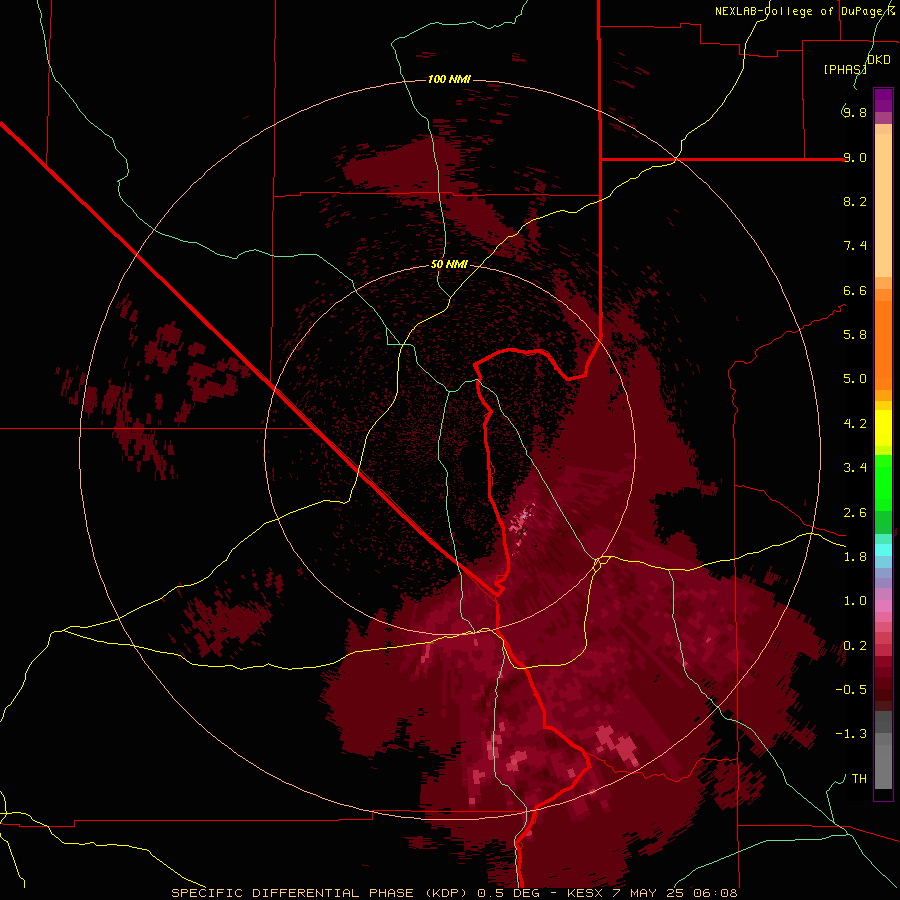Click the 4.2 value on color scale
Image resolution: width=900 pixels, height=900 pixels.
click(855, 424)
